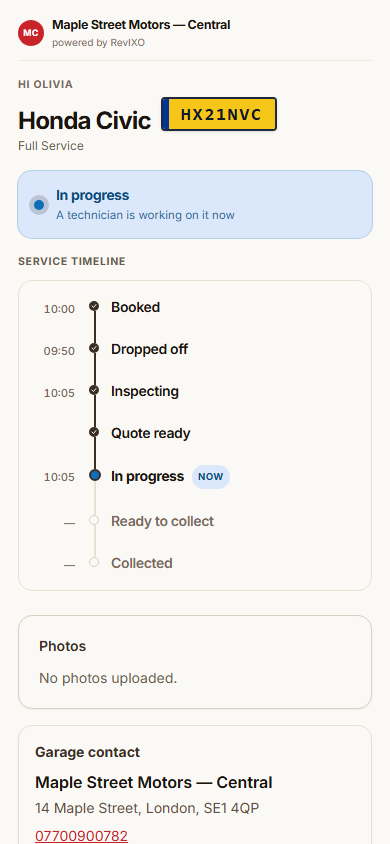Click the Ready to collect label
390x844 pixels.
point(162,521)
